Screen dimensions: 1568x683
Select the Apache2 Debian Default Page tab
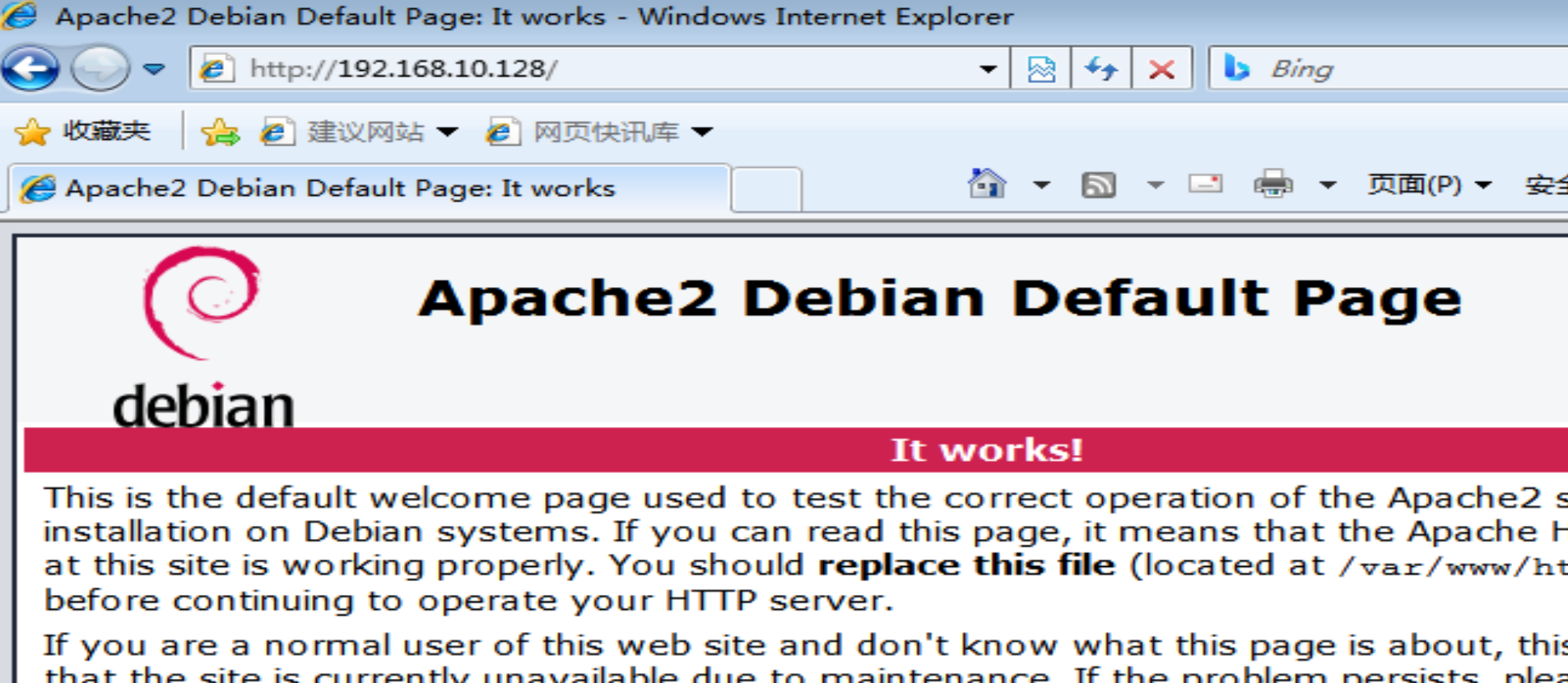(369, 188)
